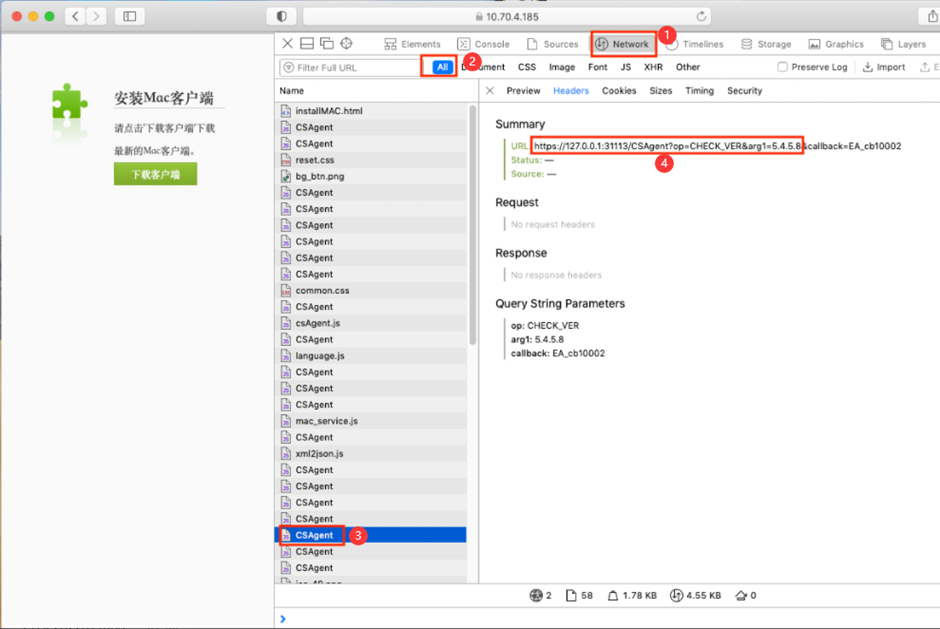Click the Safari address bar

pyautogui.click(x=507, y=16)
